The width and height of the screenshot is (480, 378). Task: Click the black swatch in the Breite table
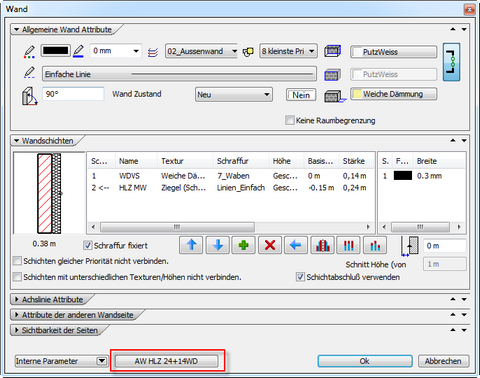coord(403,176)
